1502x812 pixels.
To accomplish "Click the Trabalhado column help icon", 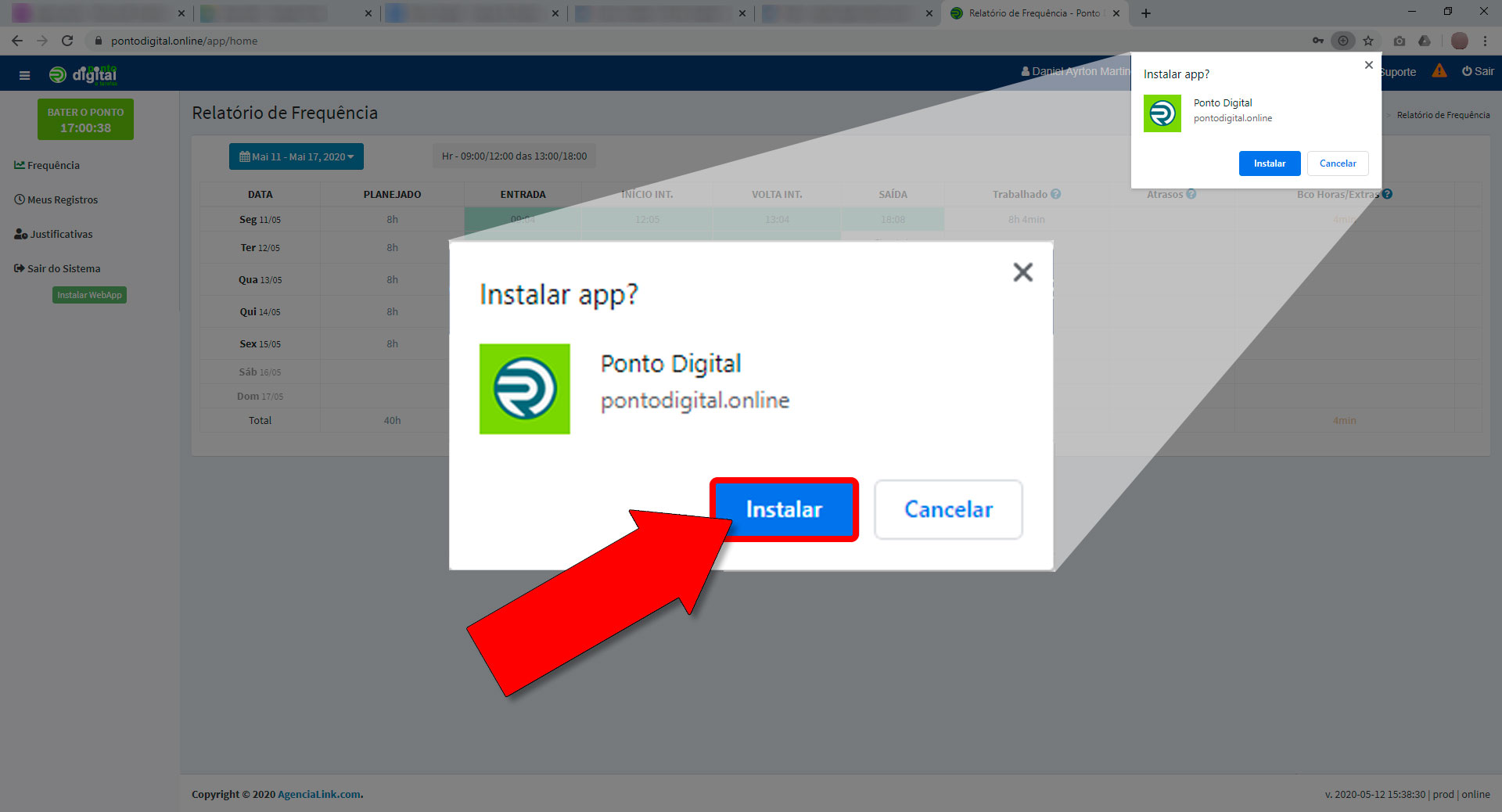I will [1055, 193].
